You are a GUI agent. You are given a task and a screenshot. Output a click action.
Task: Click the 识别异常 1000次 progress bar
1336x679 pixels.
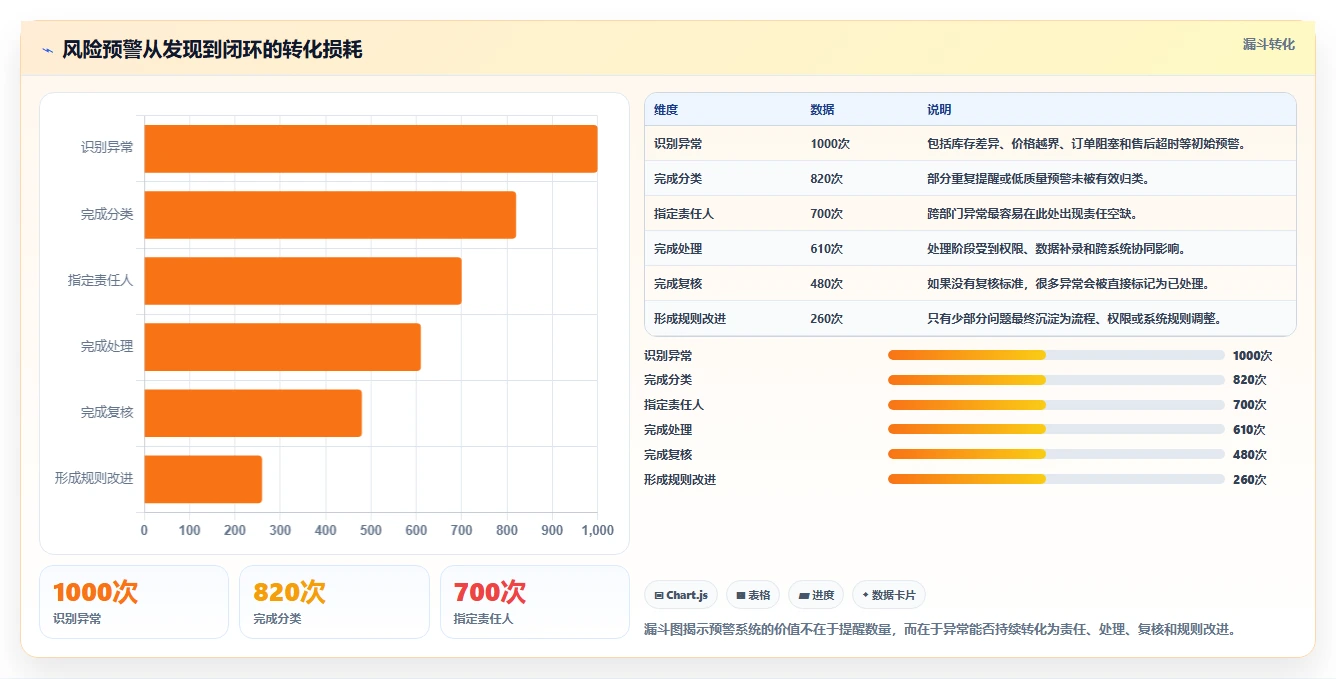tap(1056, 355)
